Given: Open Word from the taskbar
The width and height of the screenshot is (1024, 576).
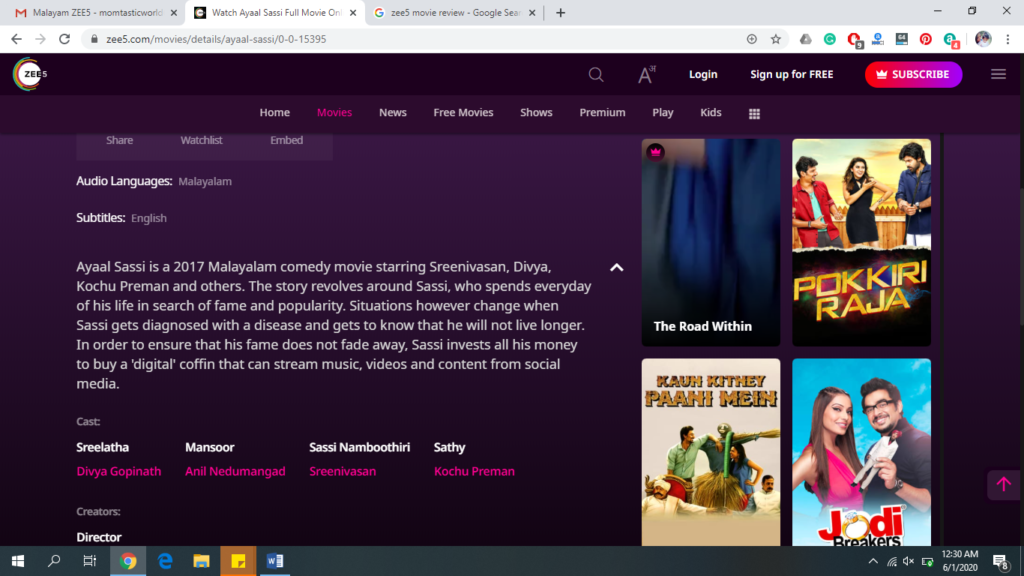Looking at the screenshot, I should coord(274,561).
